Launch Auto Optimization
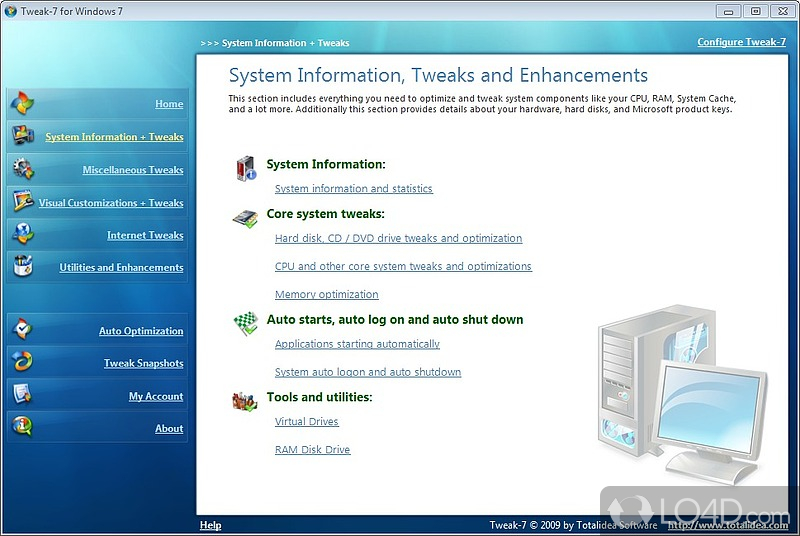 pyautogui.click(x=141, y=331)
